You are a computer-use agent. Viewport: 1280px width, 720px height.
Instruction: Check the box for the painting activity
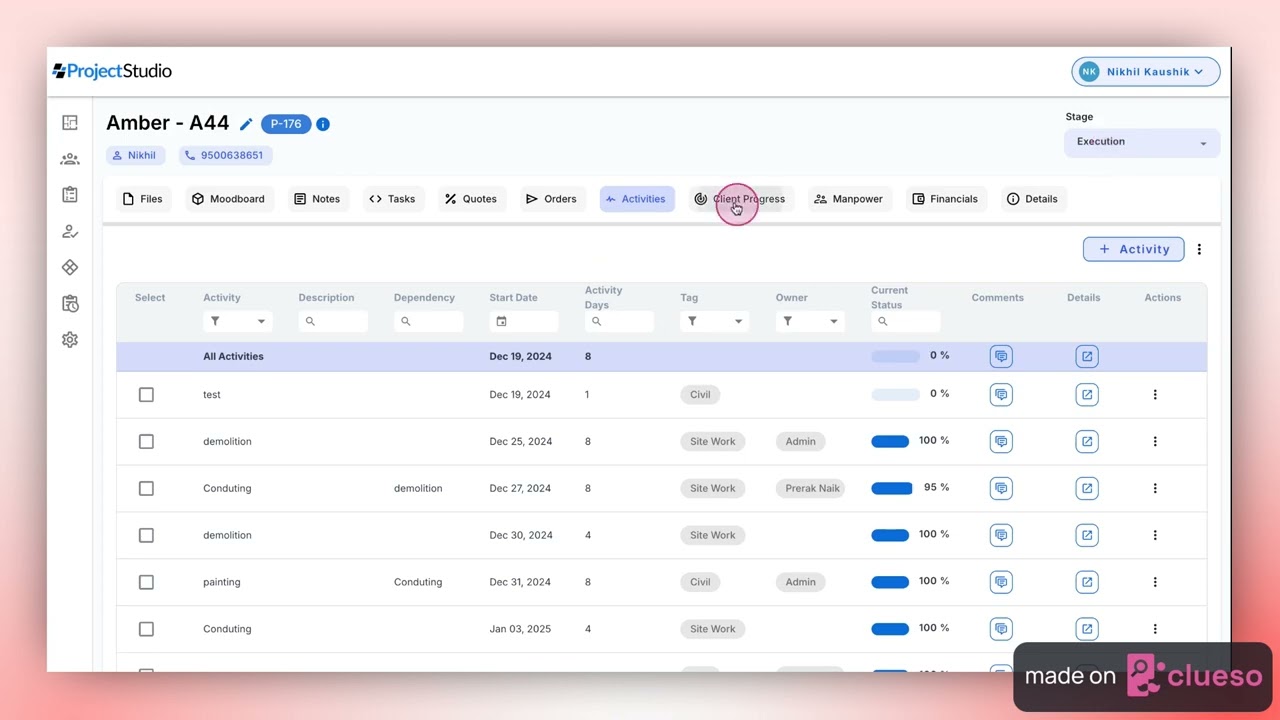[x=146, y=582]
